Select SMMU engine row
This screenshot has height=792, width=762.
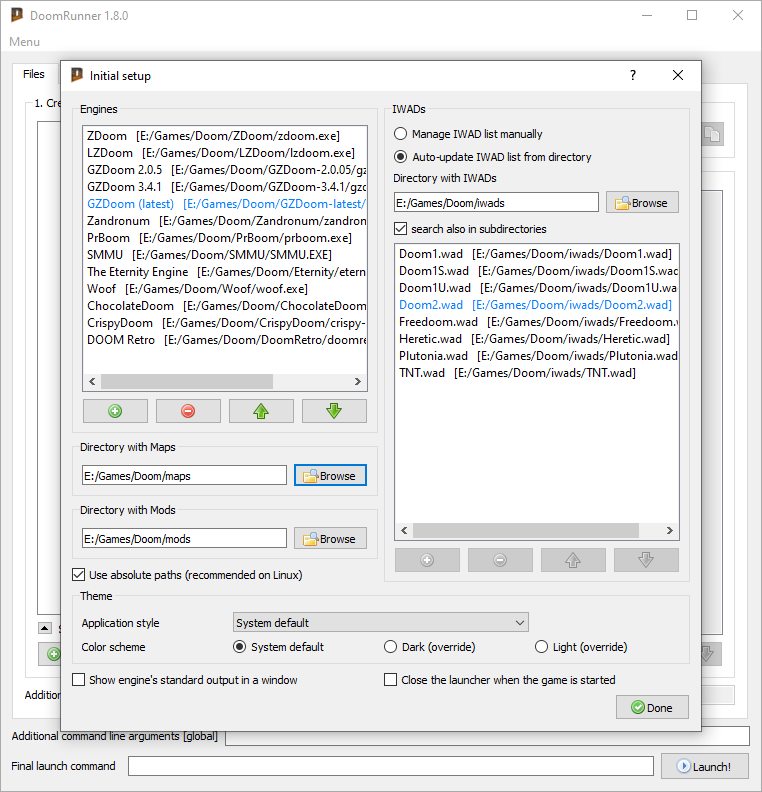pos(225,255)
